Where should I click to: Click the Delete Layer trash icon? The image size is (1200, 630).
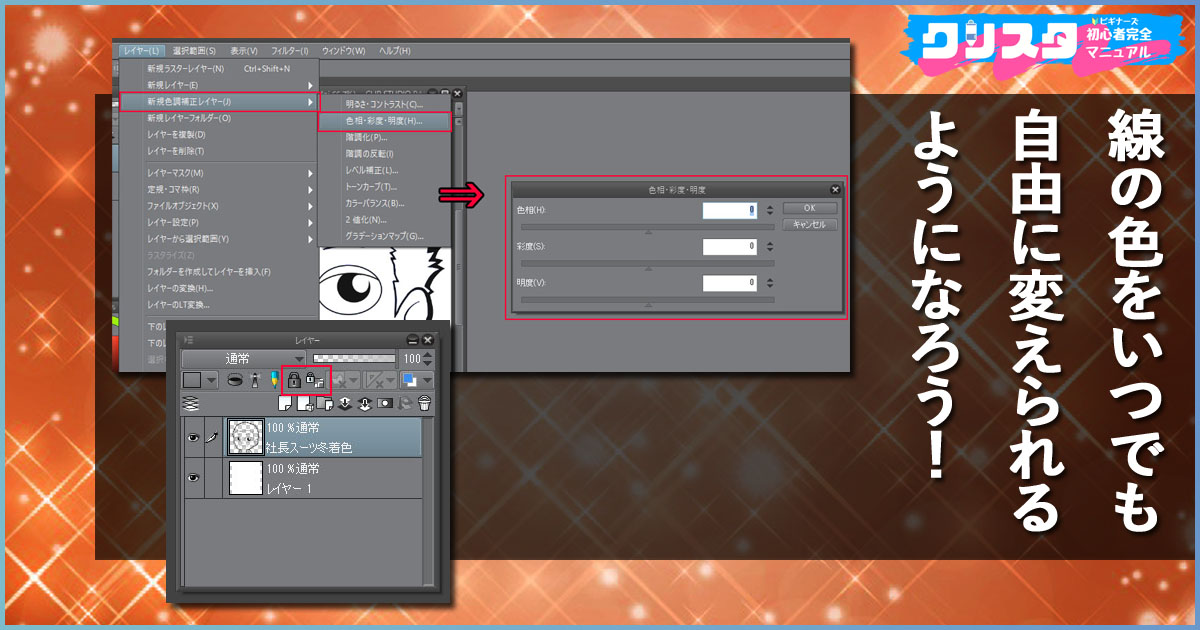(x=424, y=404)
